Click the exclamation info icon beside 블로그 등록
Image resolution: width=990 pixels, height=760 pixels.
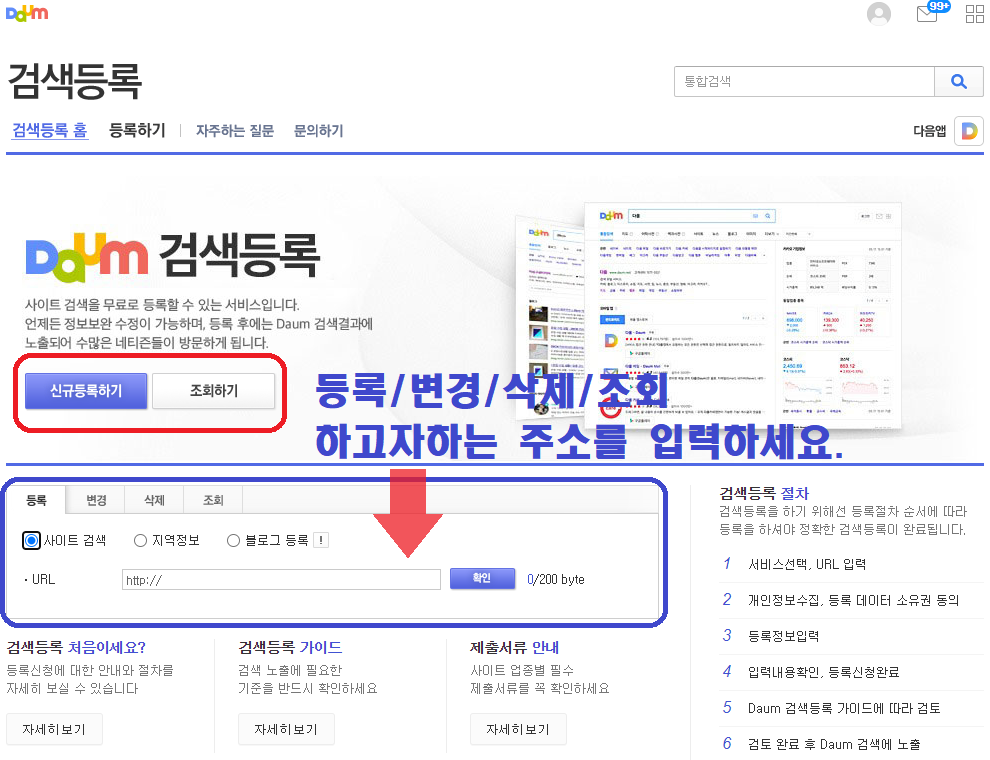pyautogui.click(x=321, y=540)
